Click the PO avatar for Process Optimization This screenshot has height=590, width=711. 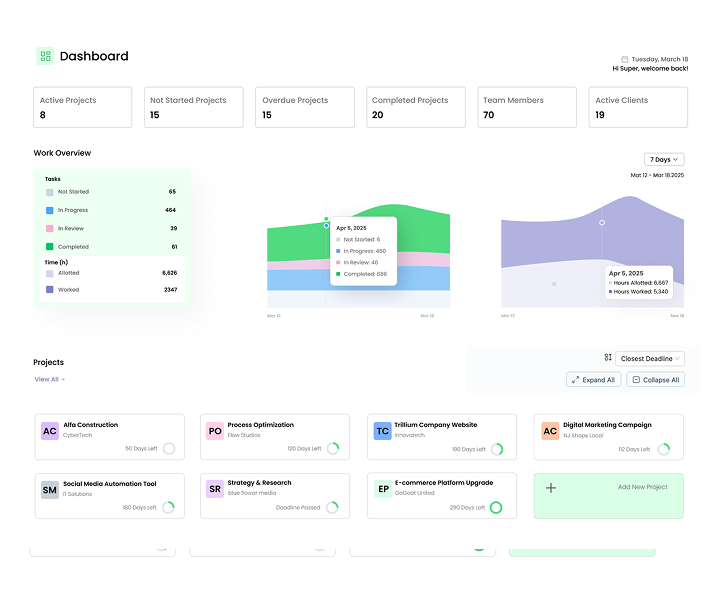click(215, 431)
